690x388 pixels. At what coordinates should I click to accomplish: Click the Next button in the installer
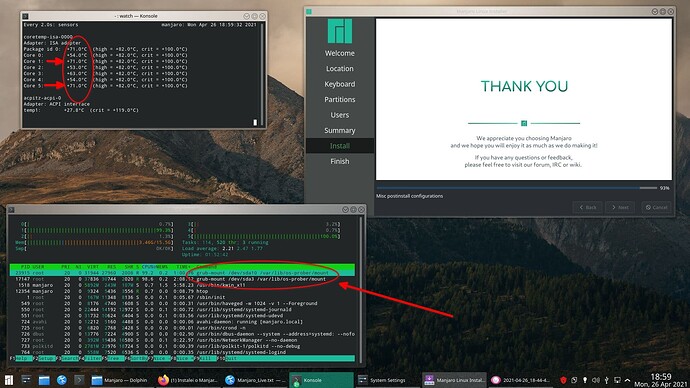(x=620, y=207)
